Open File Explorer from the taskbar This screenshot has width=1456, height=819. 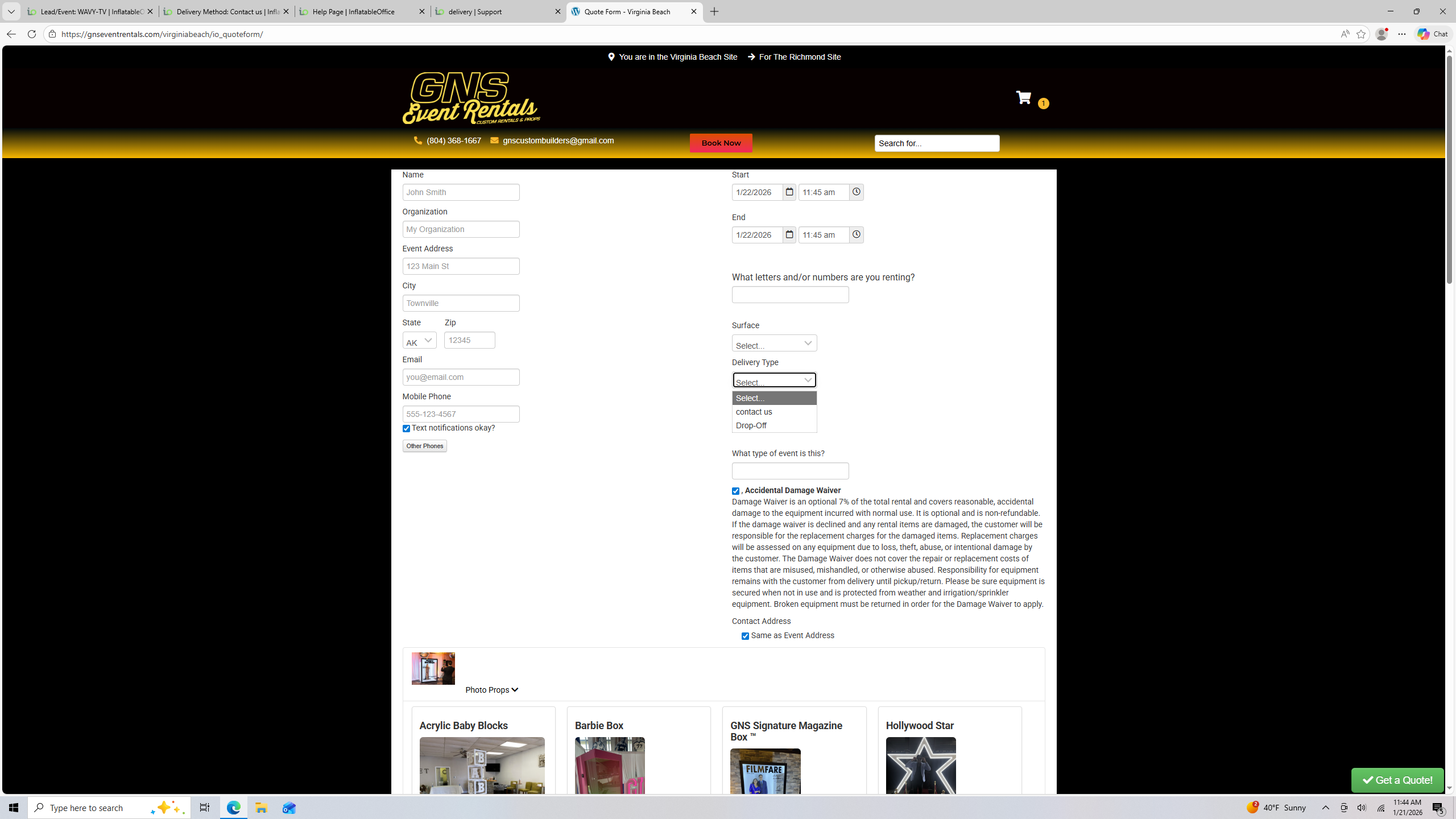pyautogui.click(x=261, y=808)
